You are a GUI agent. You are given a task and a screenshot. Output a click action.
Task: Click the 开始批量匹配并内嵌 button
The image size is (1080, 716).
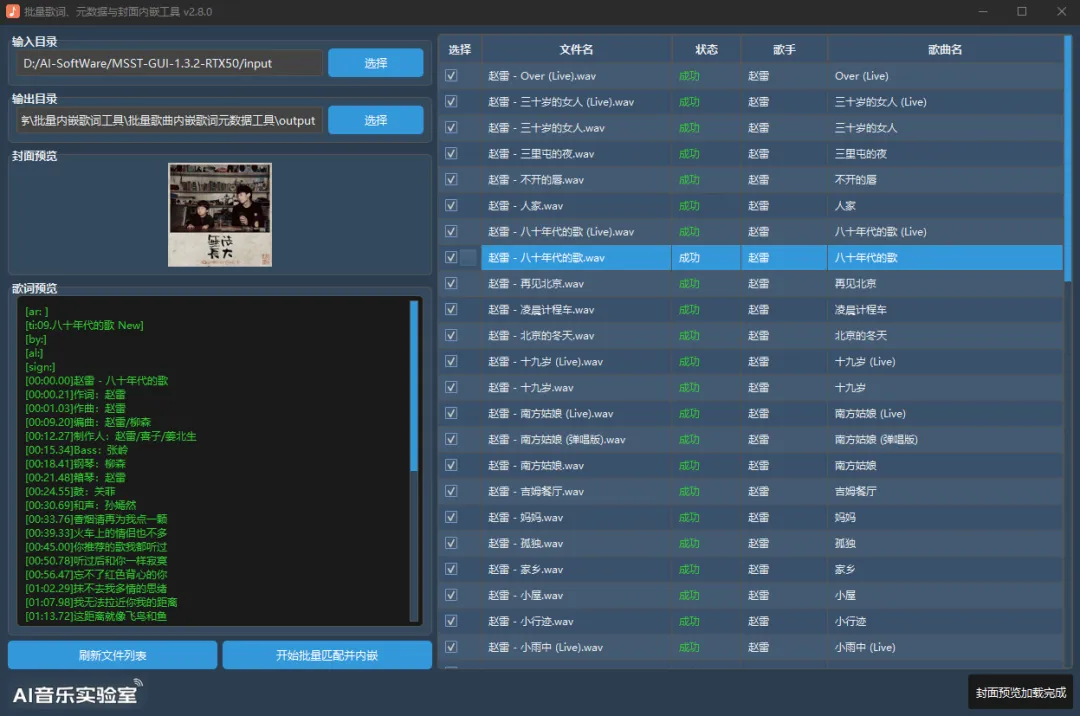pyautogui.click(x=327, y=654)
